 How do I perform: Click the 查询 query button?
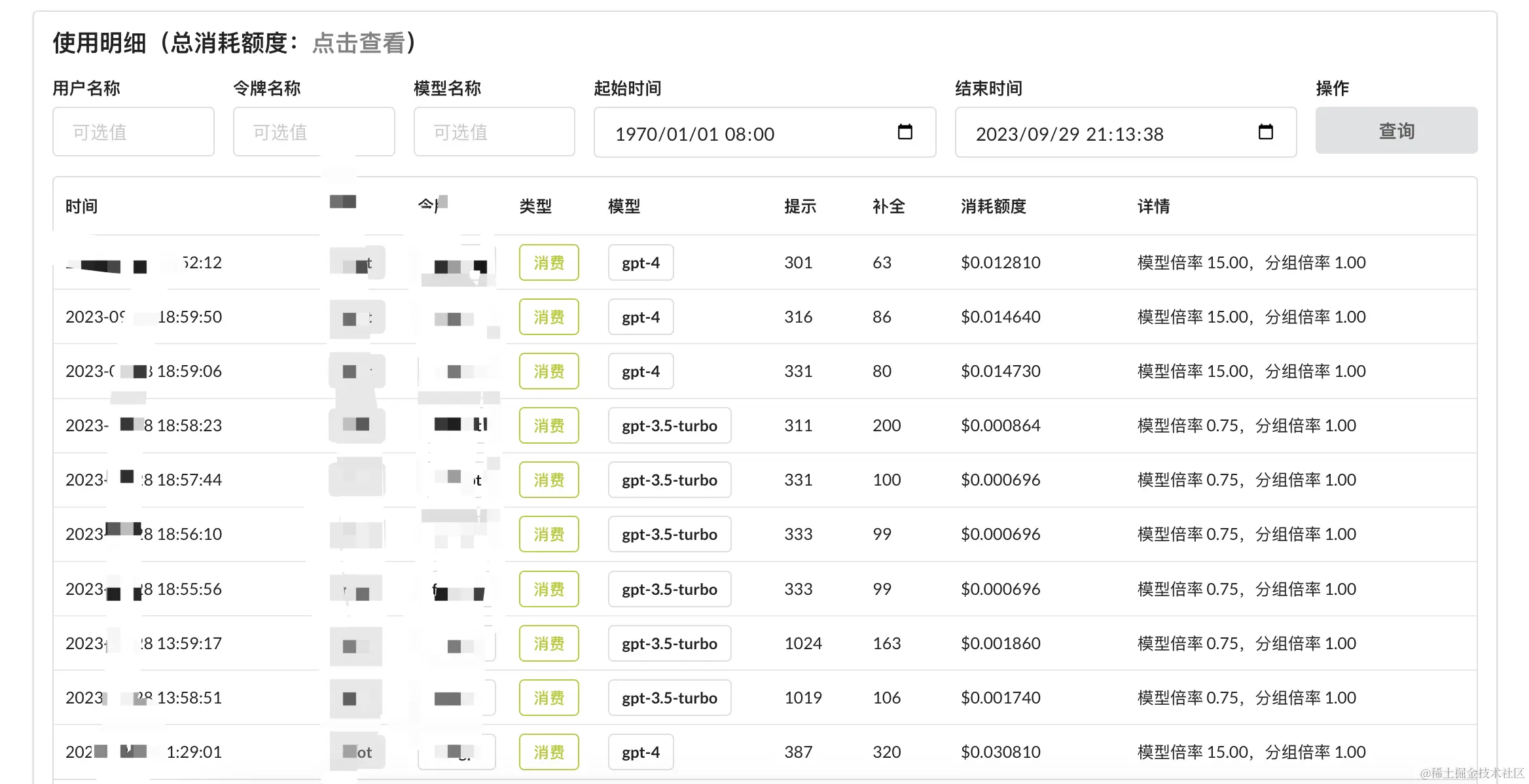coord(1396,131)
